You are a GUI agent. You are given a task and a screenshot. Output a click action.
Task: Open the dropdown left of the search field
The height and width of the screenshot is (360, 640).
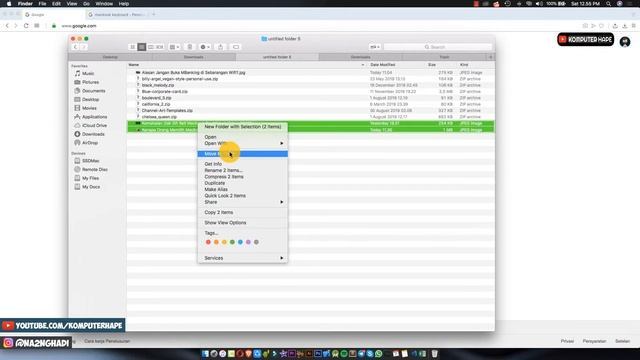click(x=375, y=47)
